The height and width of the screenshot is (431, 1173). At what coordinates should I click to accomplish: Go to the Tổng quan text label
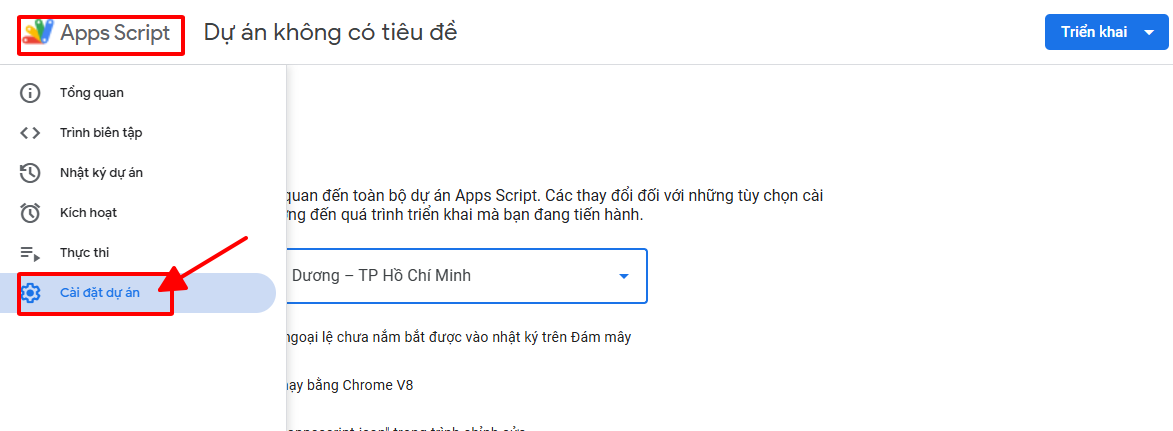(x=92, y=93)
